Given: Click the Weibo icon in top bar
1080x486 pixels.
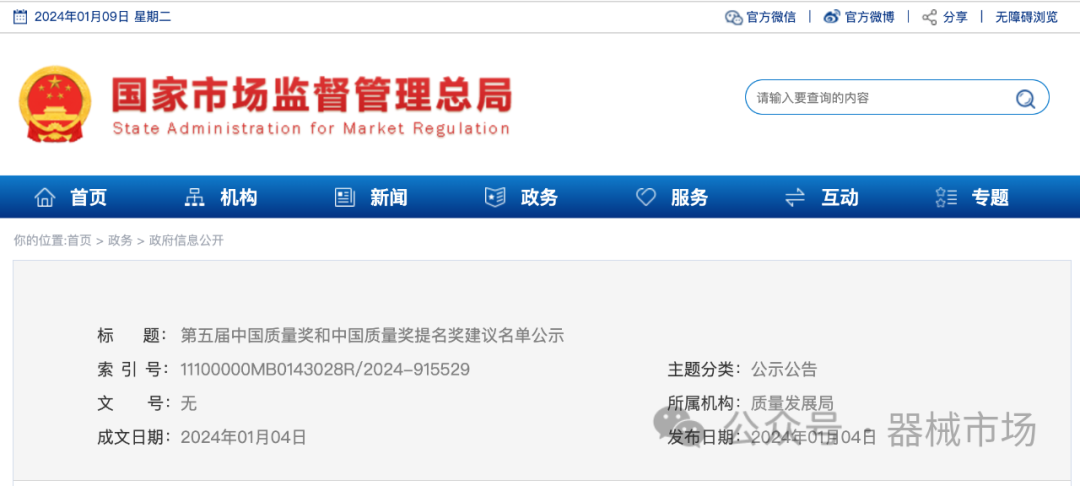Looking at the screenshot, I should click(x=832, y=17).
